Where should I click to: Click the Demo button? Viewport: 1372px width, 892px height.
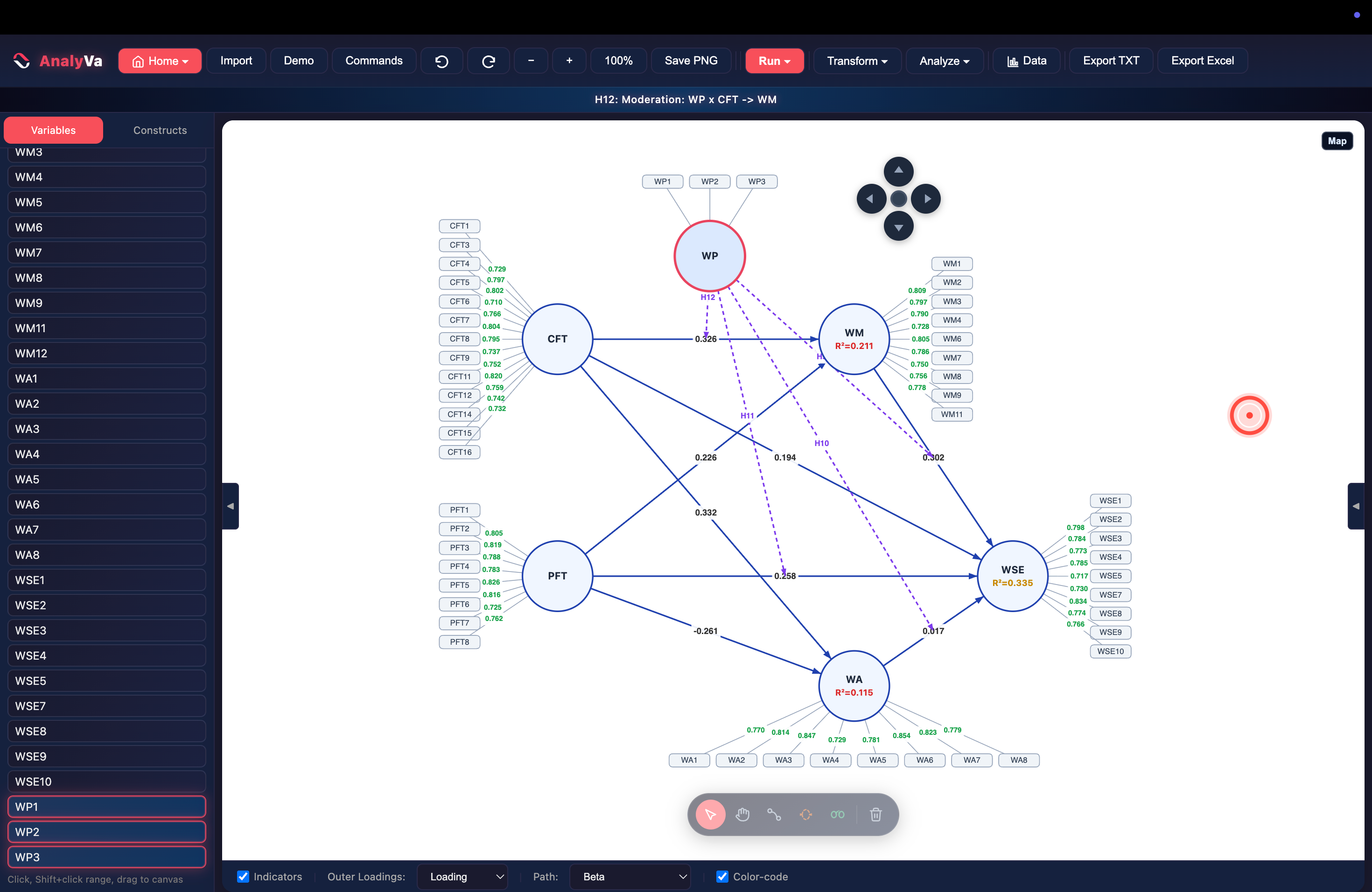(x=299, y=61)
